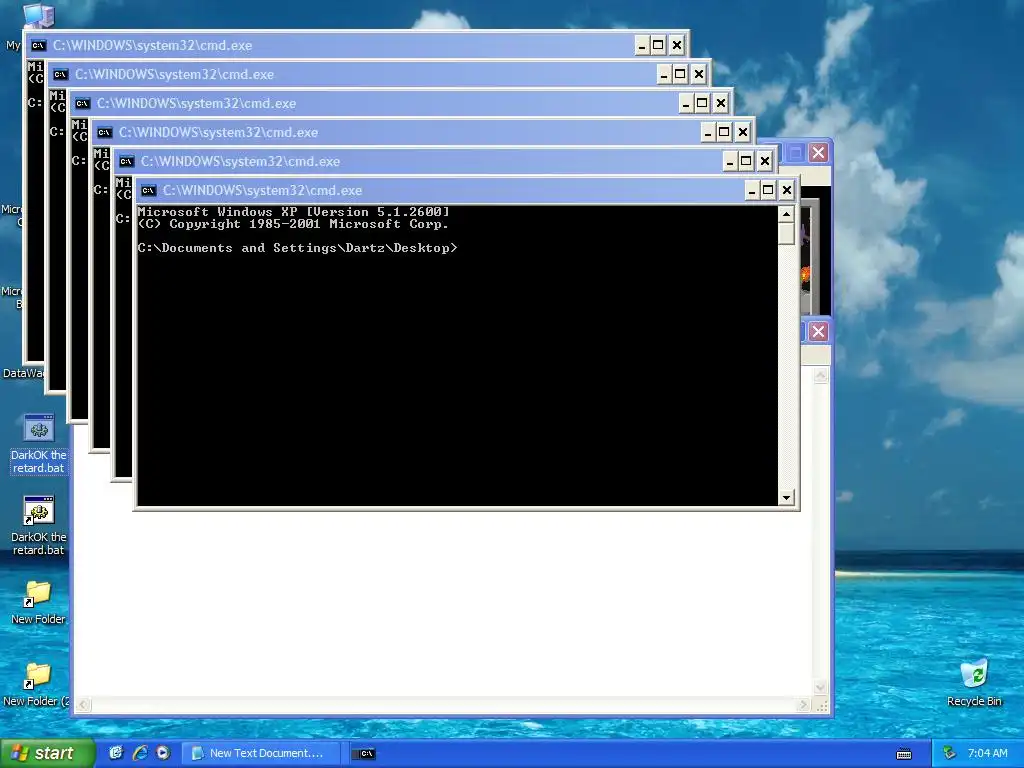Click cmd icon of fourth cmd window from back
The height and width of the screenshot is (768, 1024).
click(x=104, y=133)
